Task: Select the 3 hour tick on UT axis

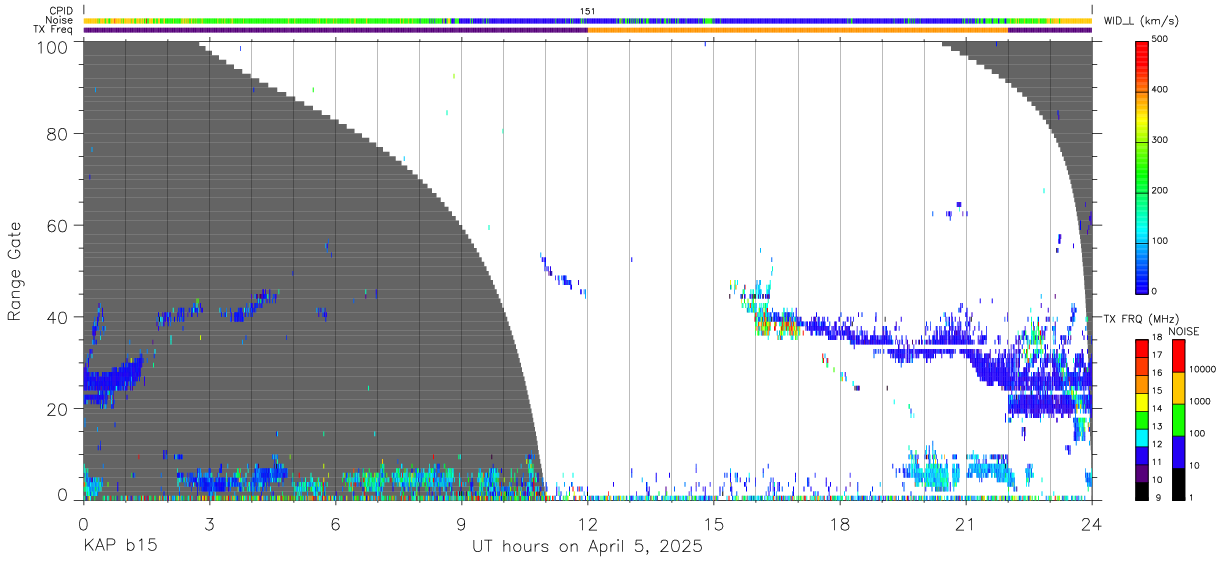Action: [x=209, y=523]
